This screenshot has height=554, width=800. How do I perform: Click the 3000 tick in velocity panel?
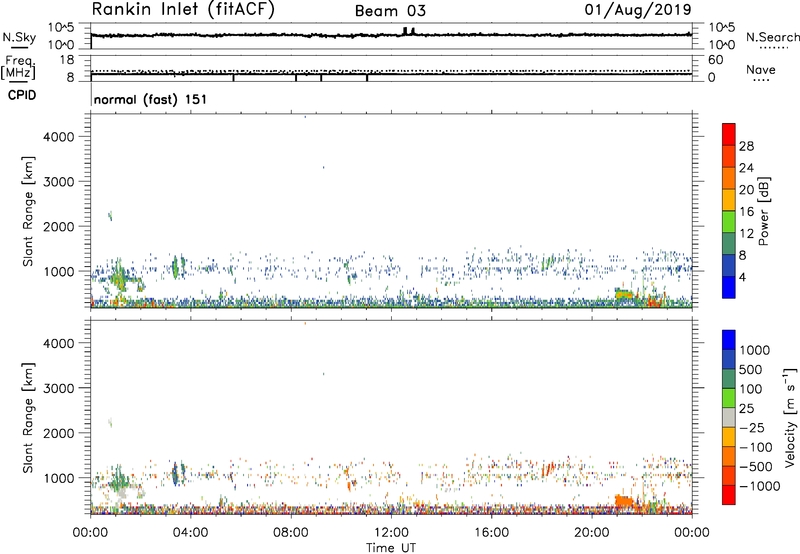59,388
